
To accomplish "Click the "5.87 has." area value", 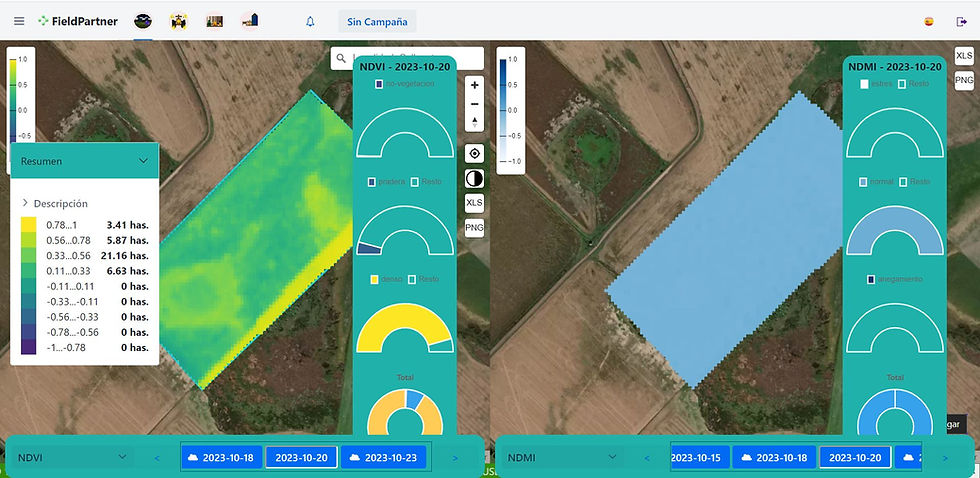I will [128, 240].
